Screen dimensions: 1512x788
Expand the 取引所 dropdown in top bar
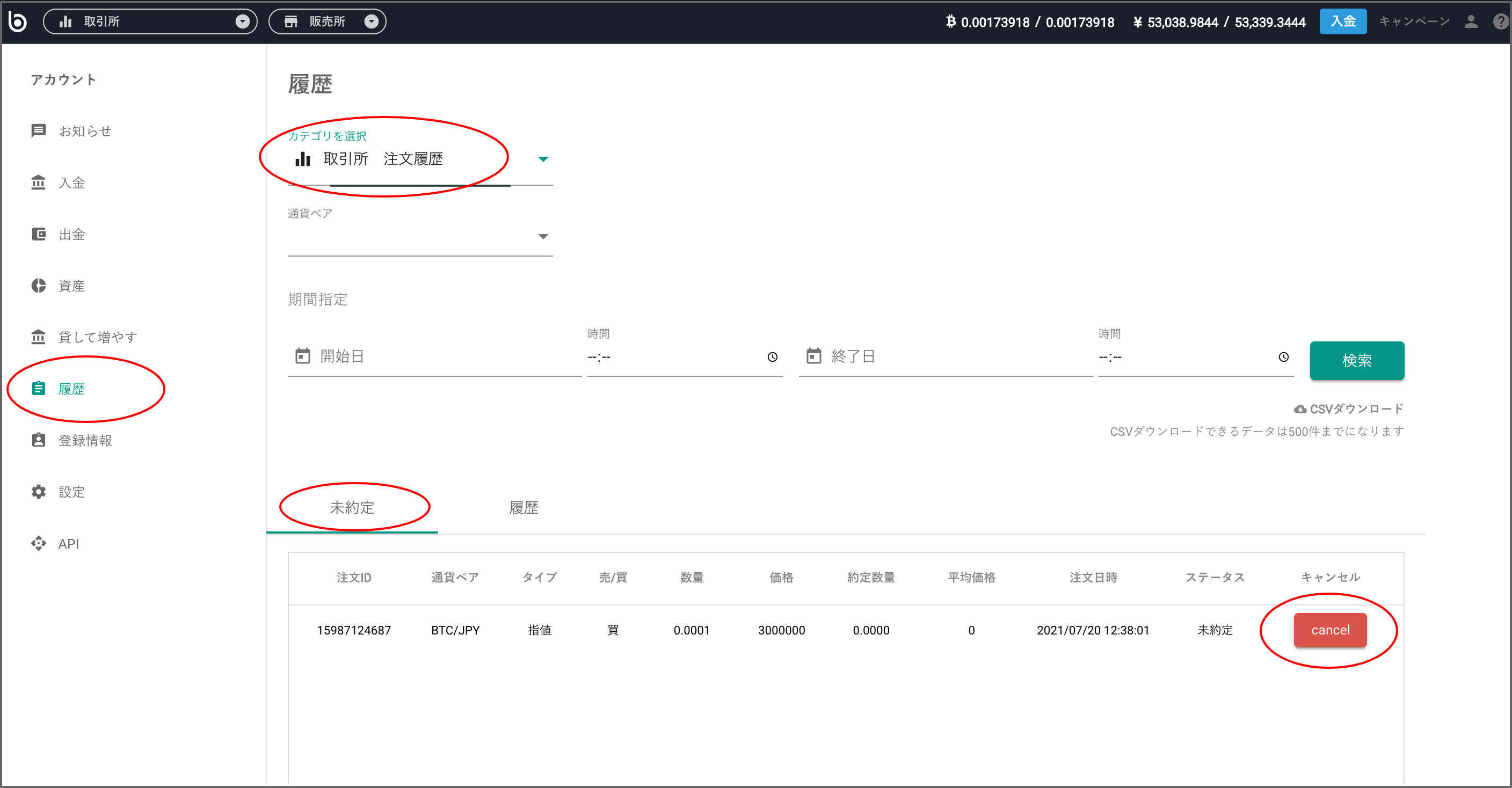point(242,21)
